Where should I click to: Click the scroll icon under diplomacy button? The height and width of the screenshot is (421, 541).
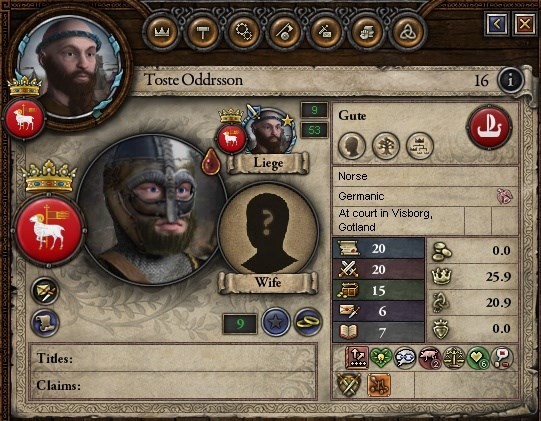[45, 323]
